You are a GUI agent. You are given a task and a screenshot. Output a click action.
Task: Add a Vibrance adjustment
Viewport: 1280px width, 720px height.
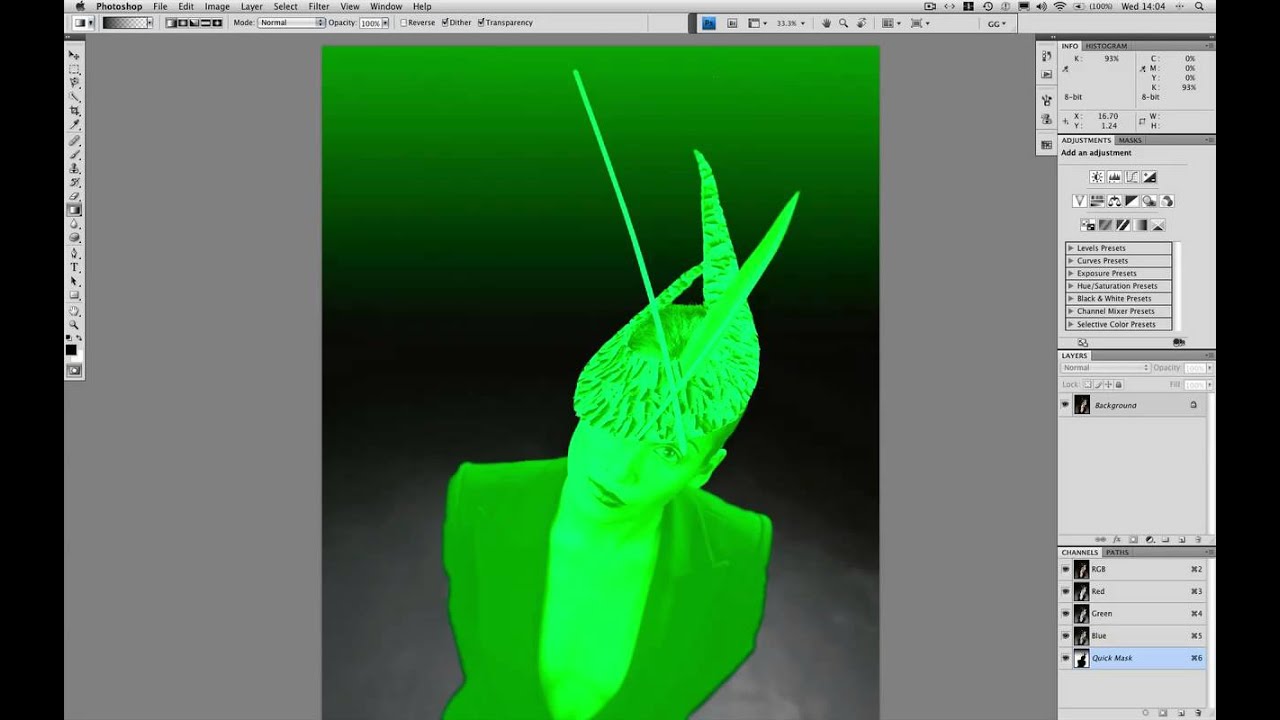1080,201
